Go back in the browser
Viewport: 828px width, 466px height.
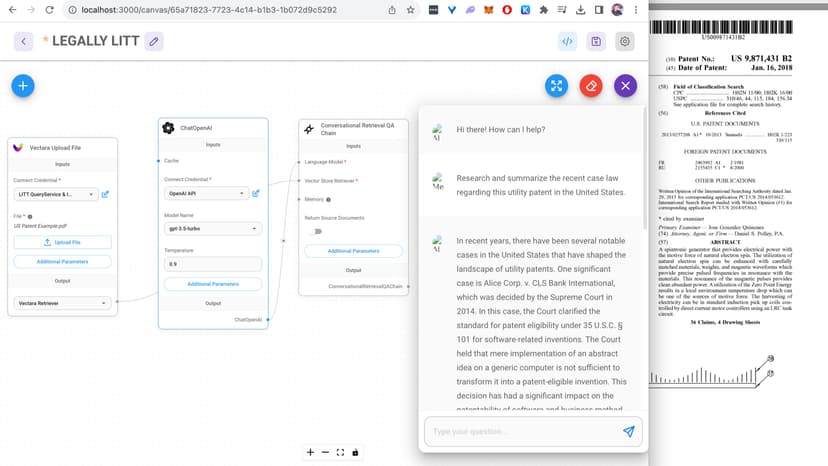(13, 10)
